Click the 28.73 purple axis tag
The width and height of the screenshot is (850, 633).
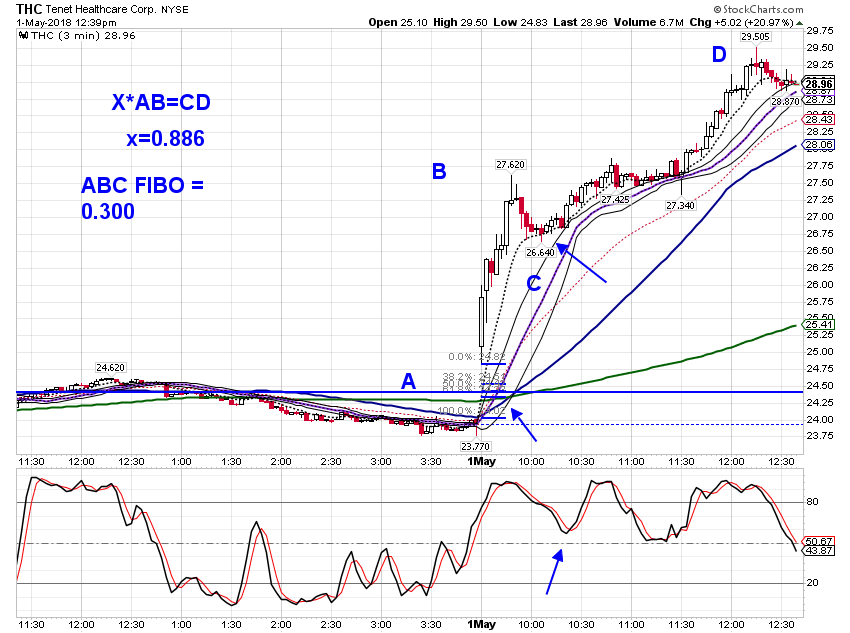pyautogui.click(x=818, y=100)
